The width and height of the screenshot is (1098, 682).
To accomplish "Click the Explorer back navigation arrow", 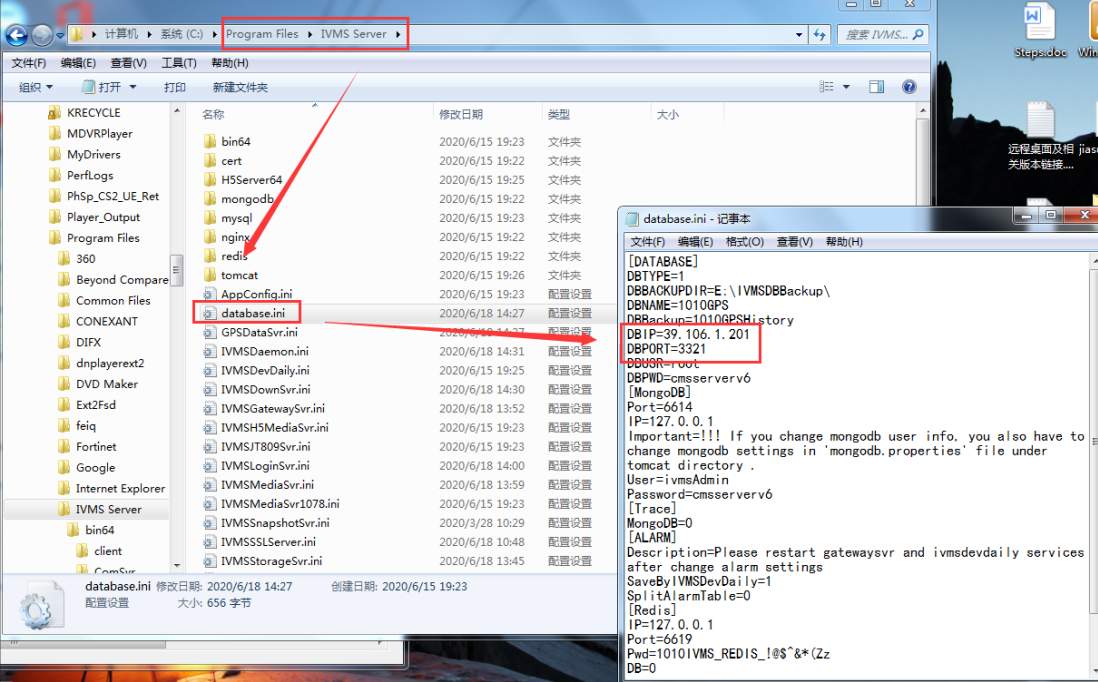I will click(x=16, y=34).
